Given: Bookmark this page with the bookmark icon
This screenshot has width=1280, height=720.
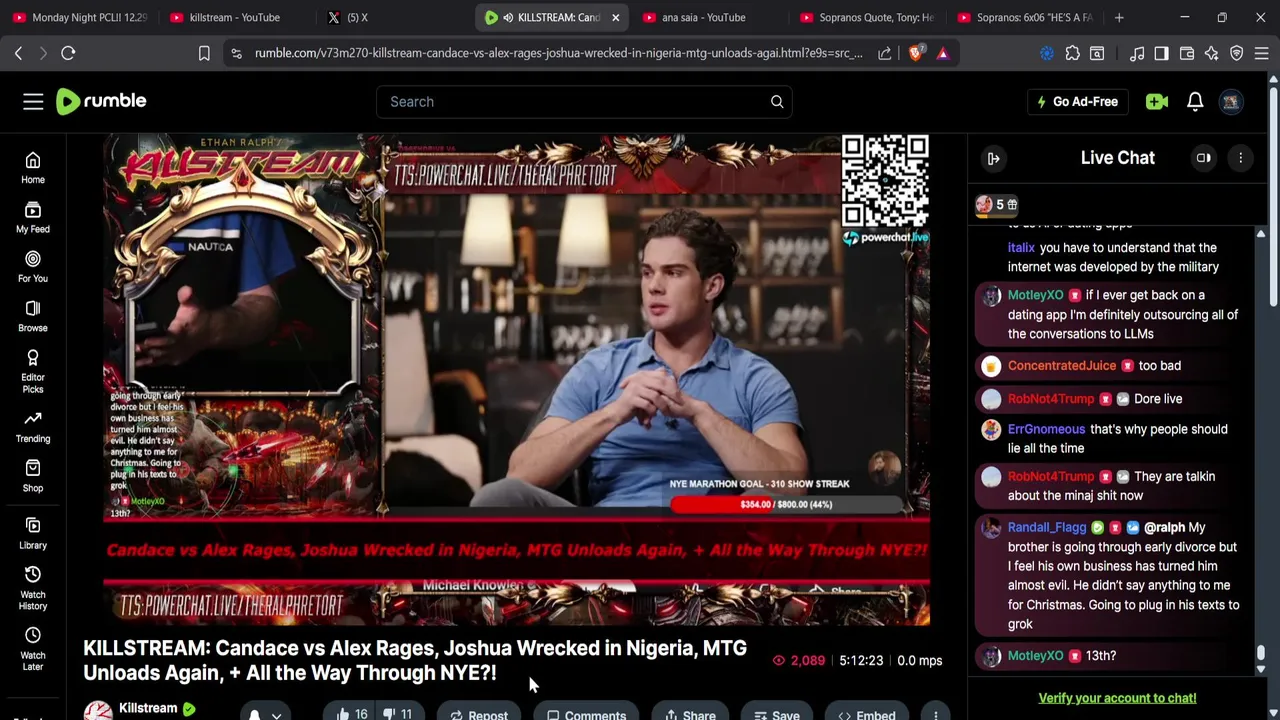Looking at the screenshot, I should 204,53.
